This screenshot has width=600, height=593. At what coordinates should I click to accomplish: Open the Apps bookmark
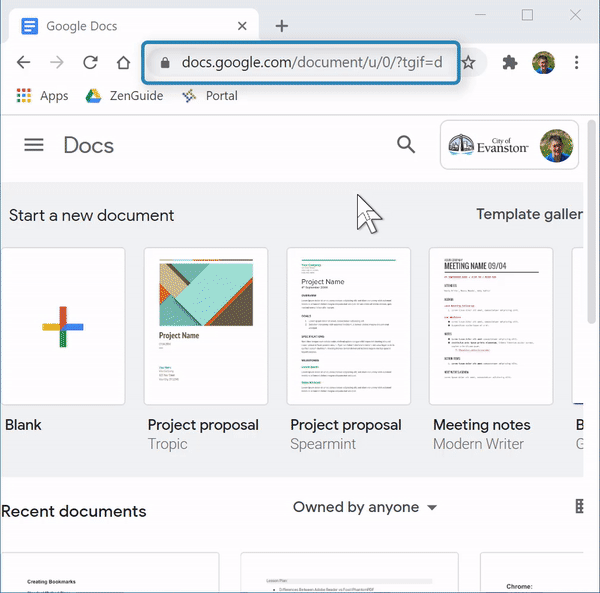pyautogui.click(x=42, y=96)
